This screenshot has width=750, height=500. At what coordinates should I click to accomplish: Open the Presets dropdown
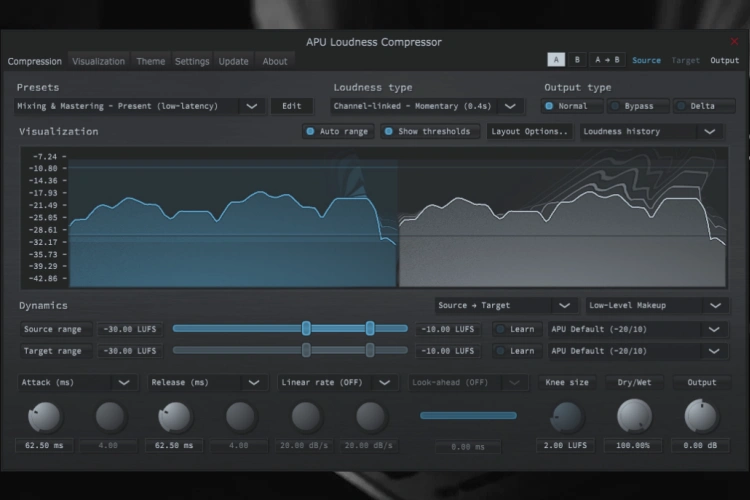pos(251,106)
